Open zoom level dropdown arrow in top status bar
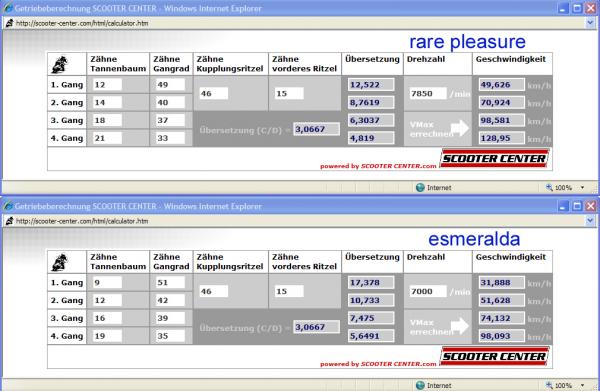600x391 pixels. (x=582, y=187)
